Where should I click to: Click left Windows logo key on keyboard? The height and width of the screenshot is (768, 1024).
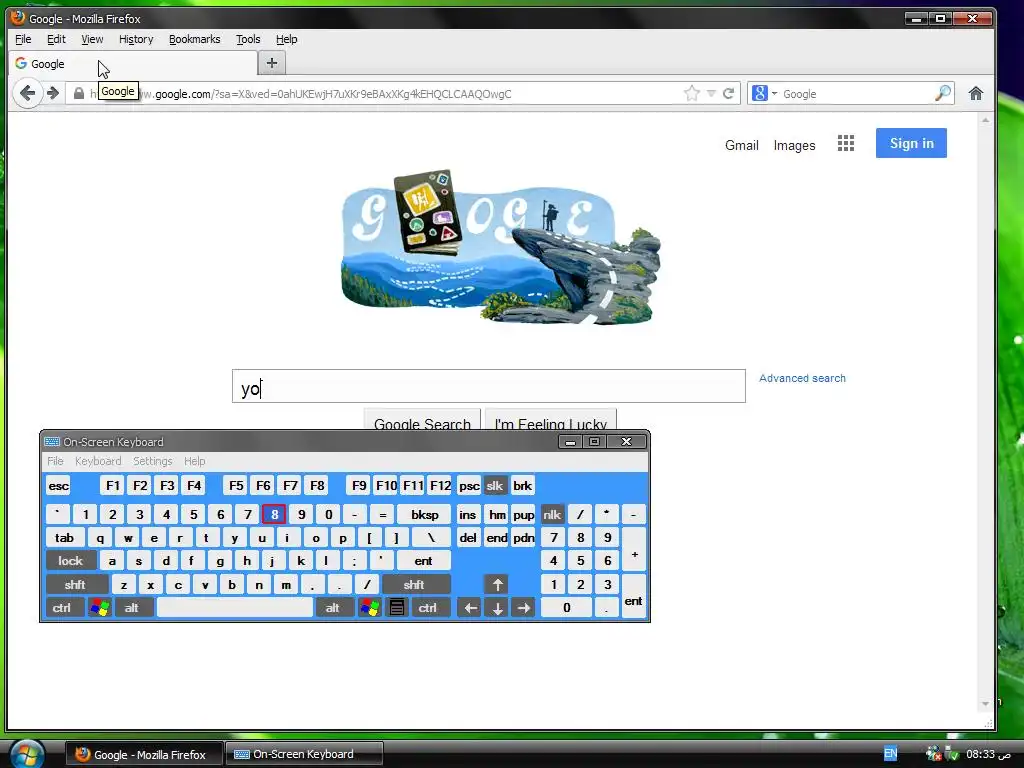[x=100, y=608]
